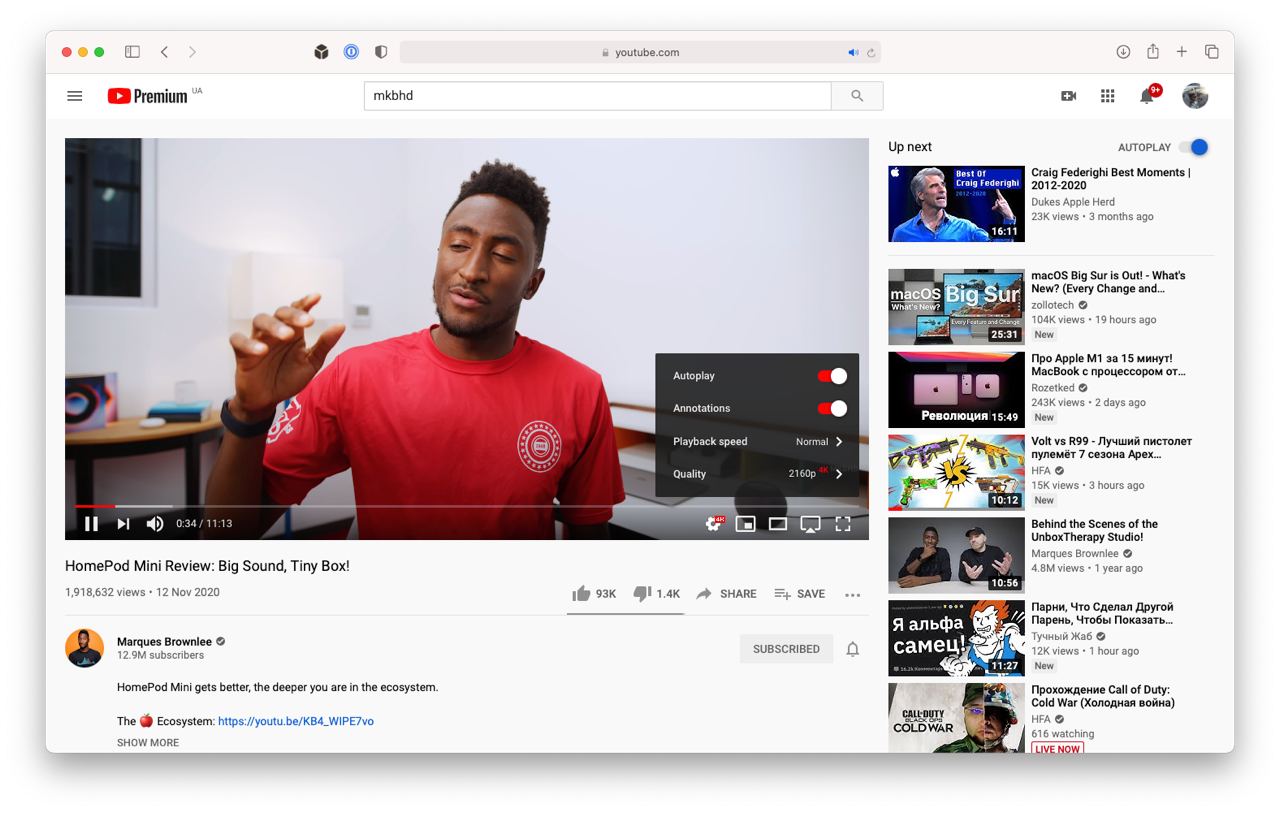Open Marques Brownlee channel name
The width and height of the screenshot is (1280, 813).
pos(164,642)
